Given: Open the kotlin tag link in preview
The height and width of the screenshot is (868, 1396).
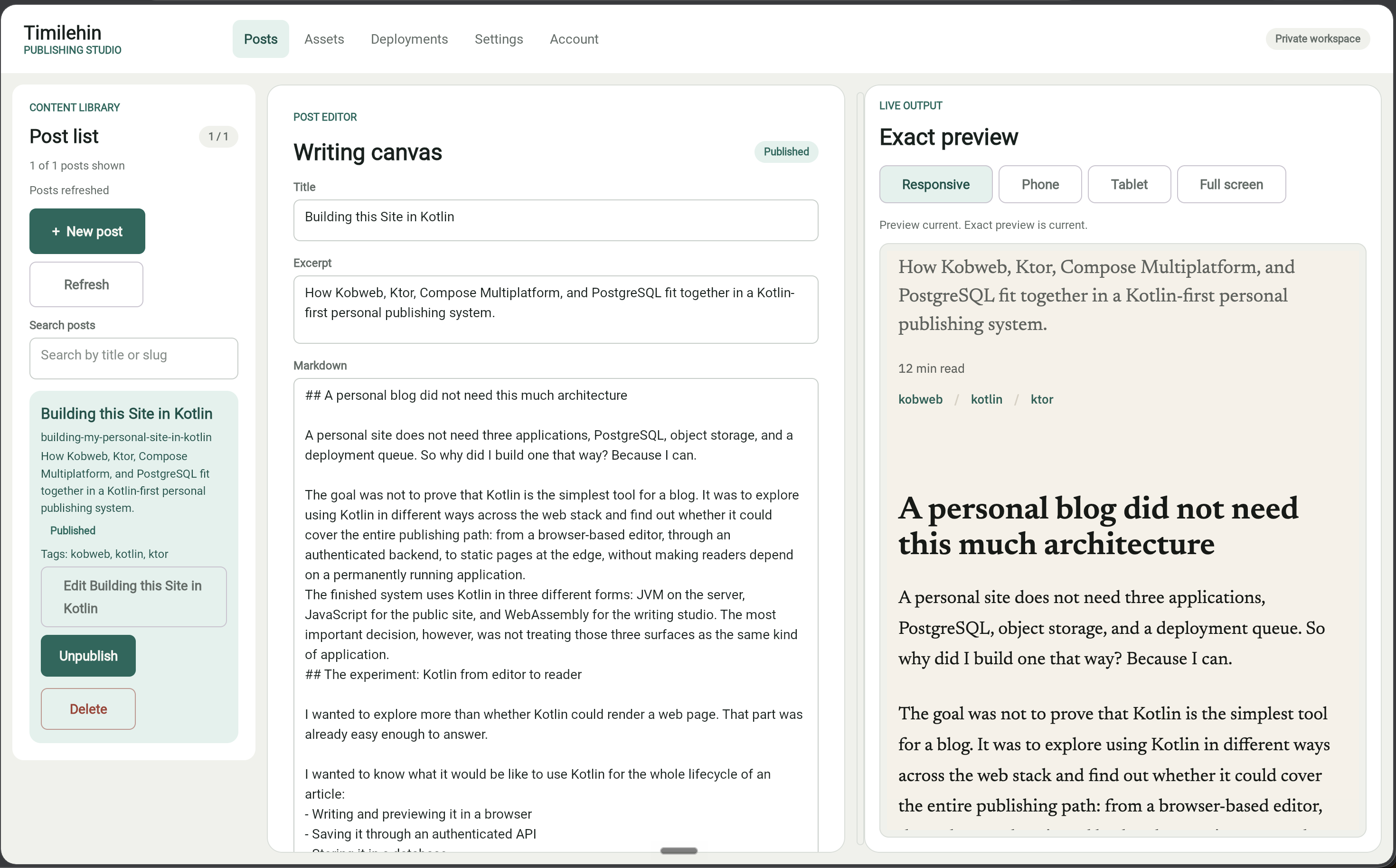Looking at the screenshot, I should 986,399.
